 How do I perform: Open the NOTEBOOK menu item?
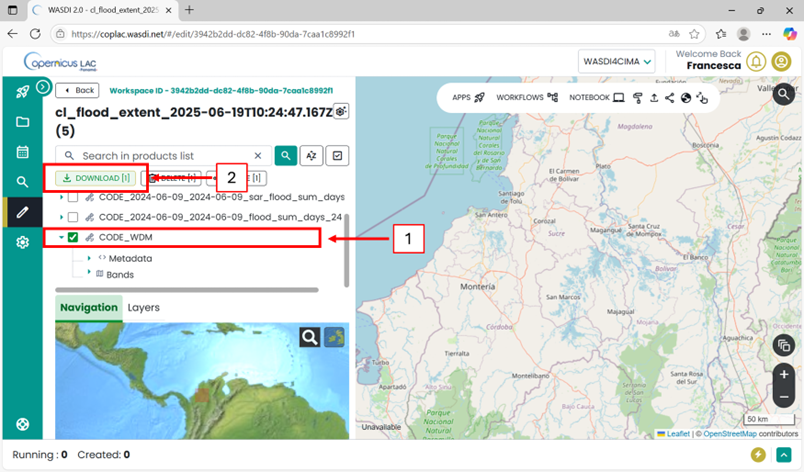[x=596, y=97]
